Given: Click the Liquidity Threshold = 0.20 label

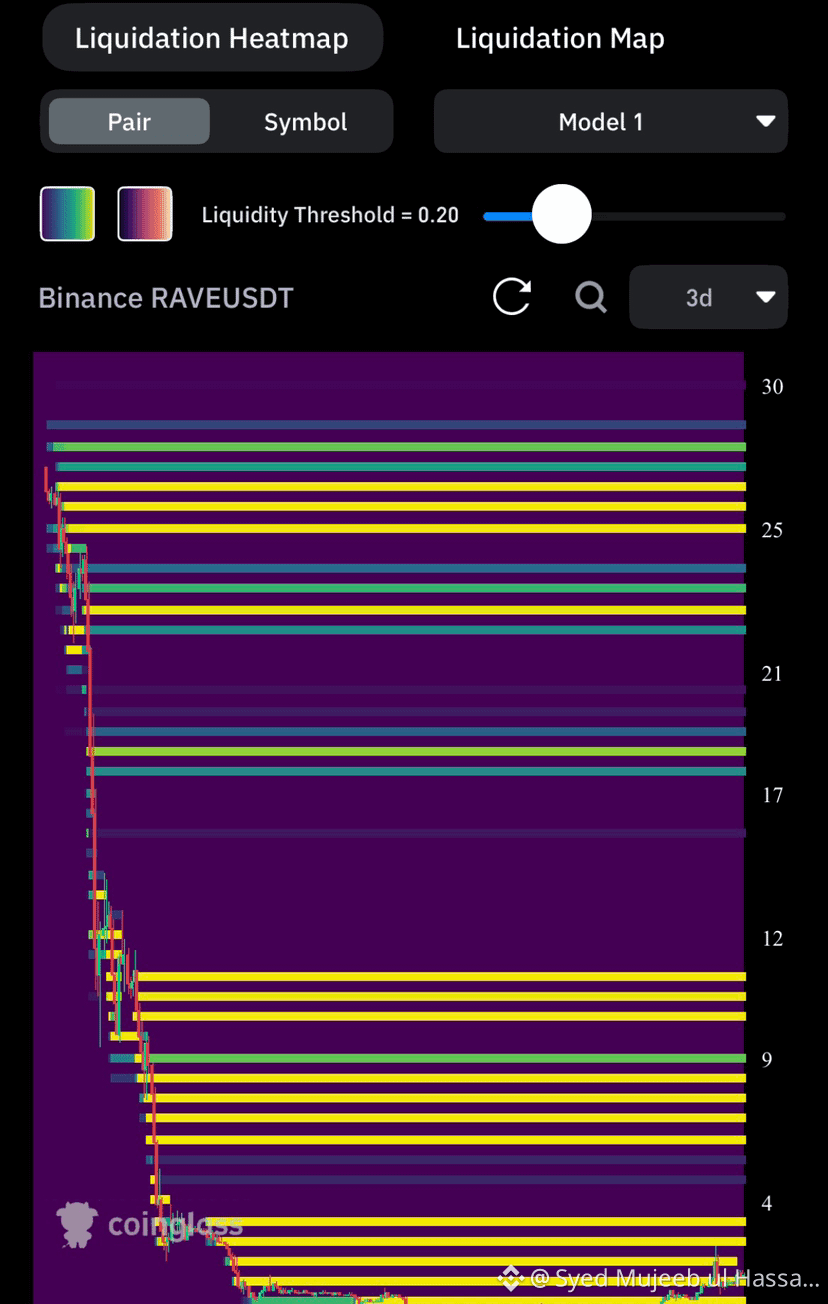Looking at the screenshot, I should pos(330,215).
